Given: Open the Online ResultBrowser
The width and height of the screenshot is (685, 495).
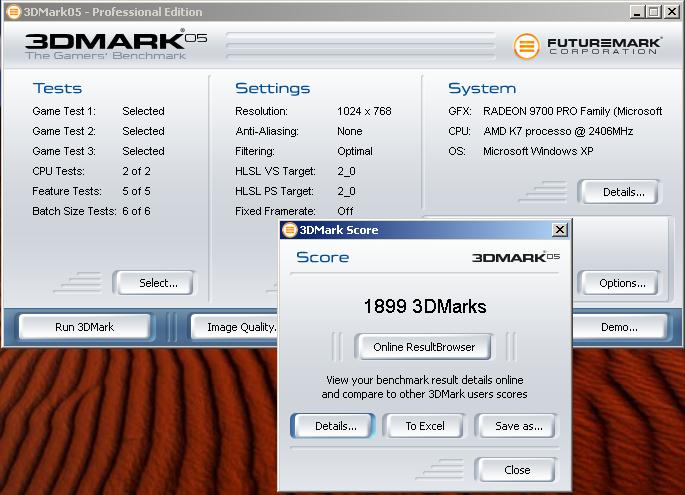Looking at the screenshot, I should tap(424, 347).
